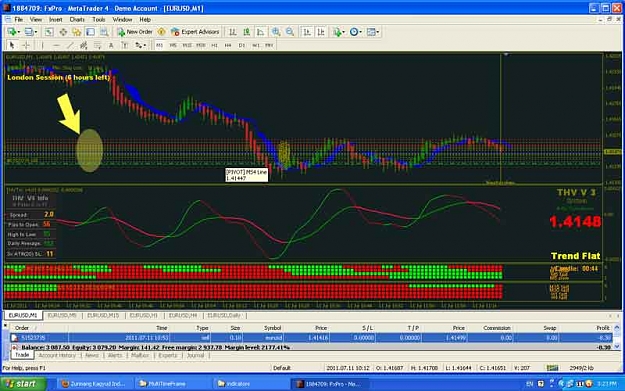Toggle the Auto Scroll chart icon

pos(307,32)
